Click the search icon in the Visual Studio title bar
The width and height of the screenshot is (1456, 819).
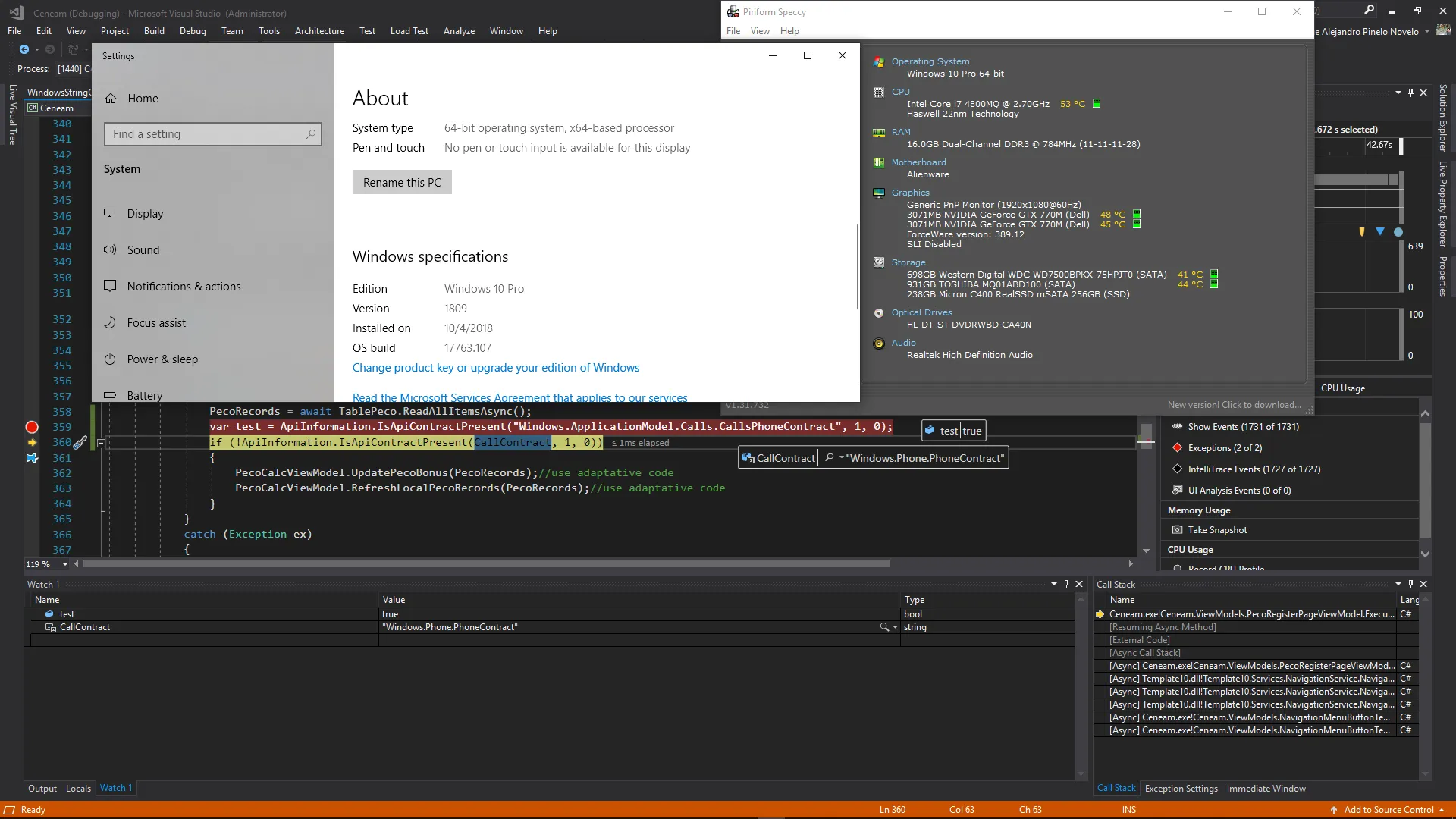tap(1369, 11)
